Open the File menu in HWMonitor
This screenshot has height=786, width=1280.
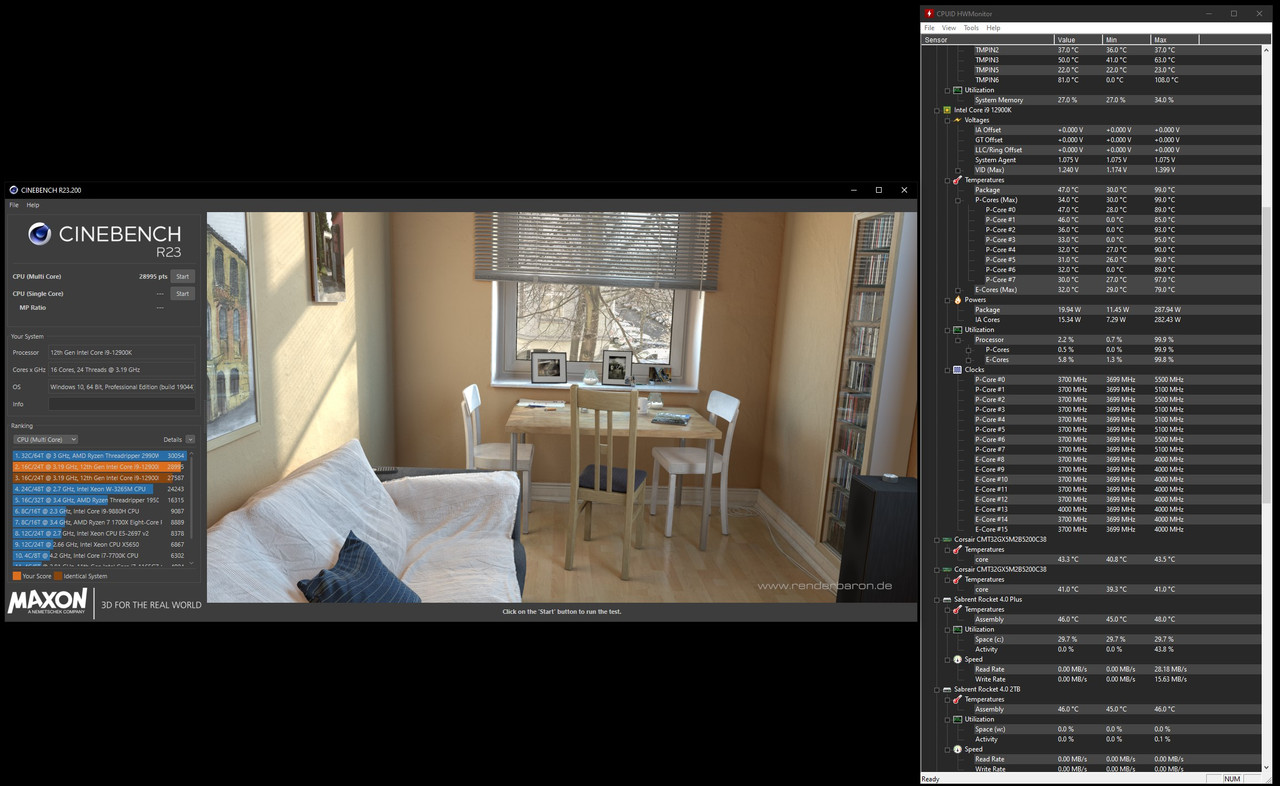pyautogui.click(x=929, y=28)
